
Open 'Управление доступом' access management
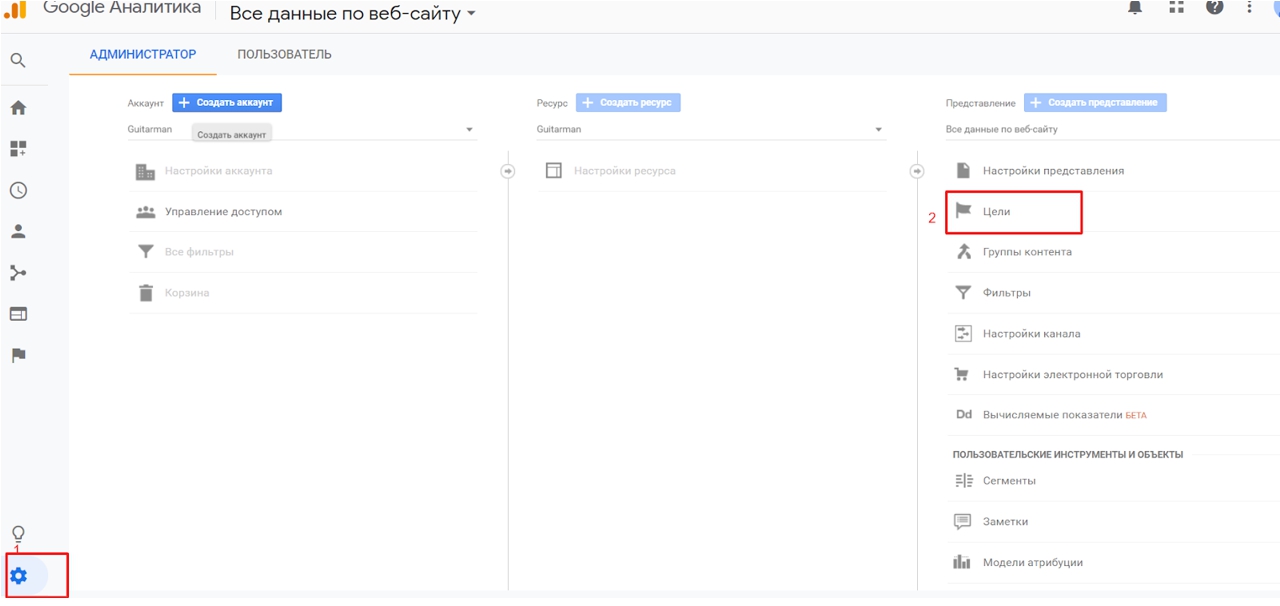pos(223,212)
